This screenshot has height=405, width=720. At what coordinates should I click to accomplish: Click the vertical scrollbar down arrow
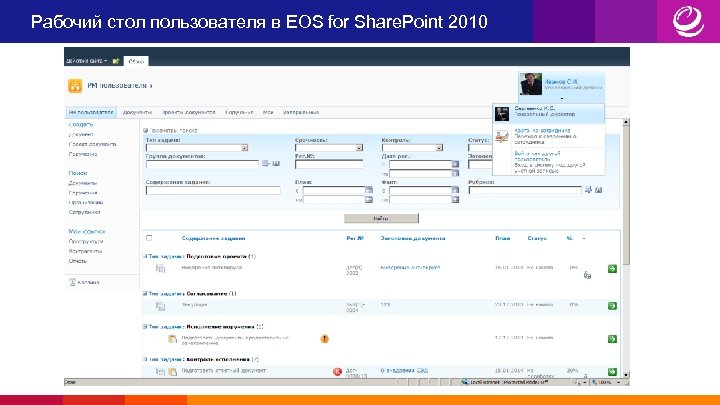(625, 375)
